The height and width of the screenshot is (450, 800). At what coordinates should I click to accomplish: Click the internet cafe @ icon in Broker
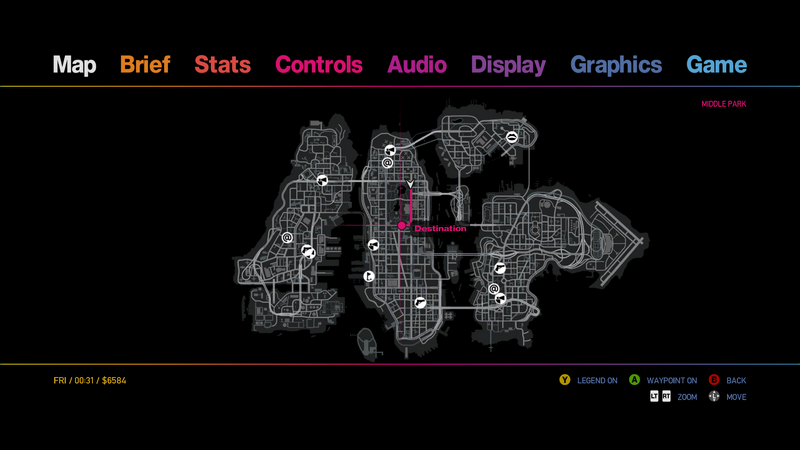[494, 289]
